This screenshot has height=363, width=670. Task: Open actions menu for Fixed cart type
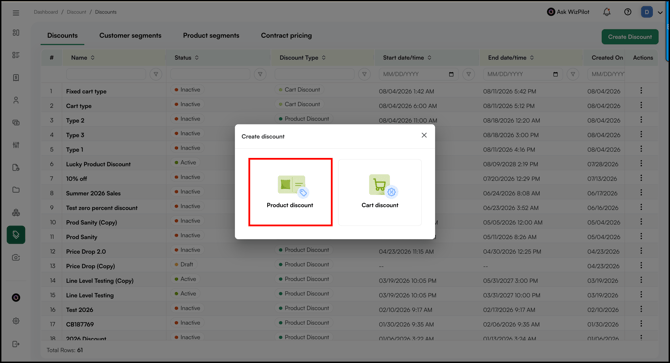point(641,91)
